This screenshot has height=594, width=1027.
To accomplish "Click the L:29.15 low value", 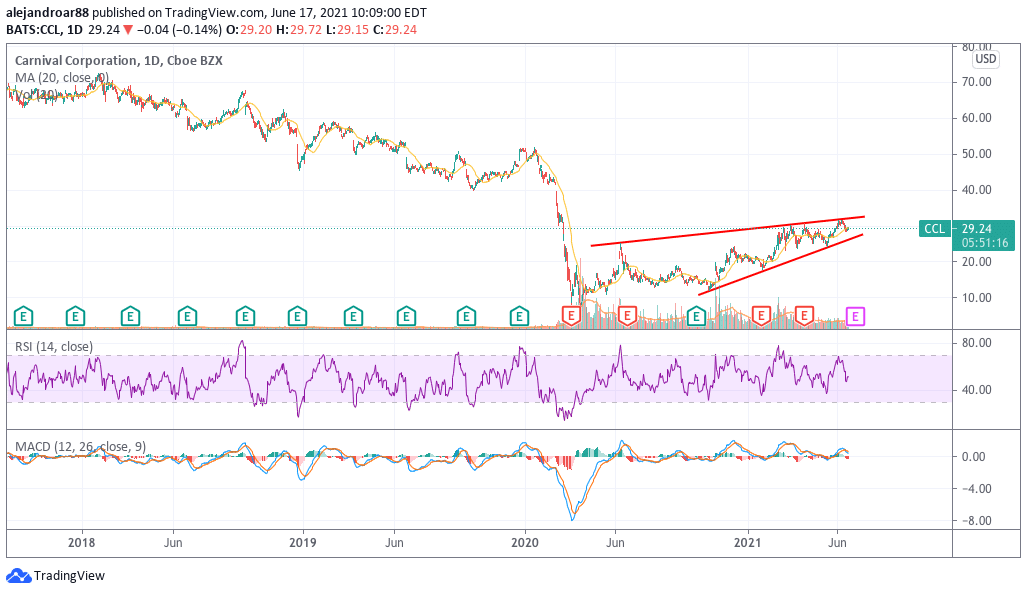I will point(348,29).
